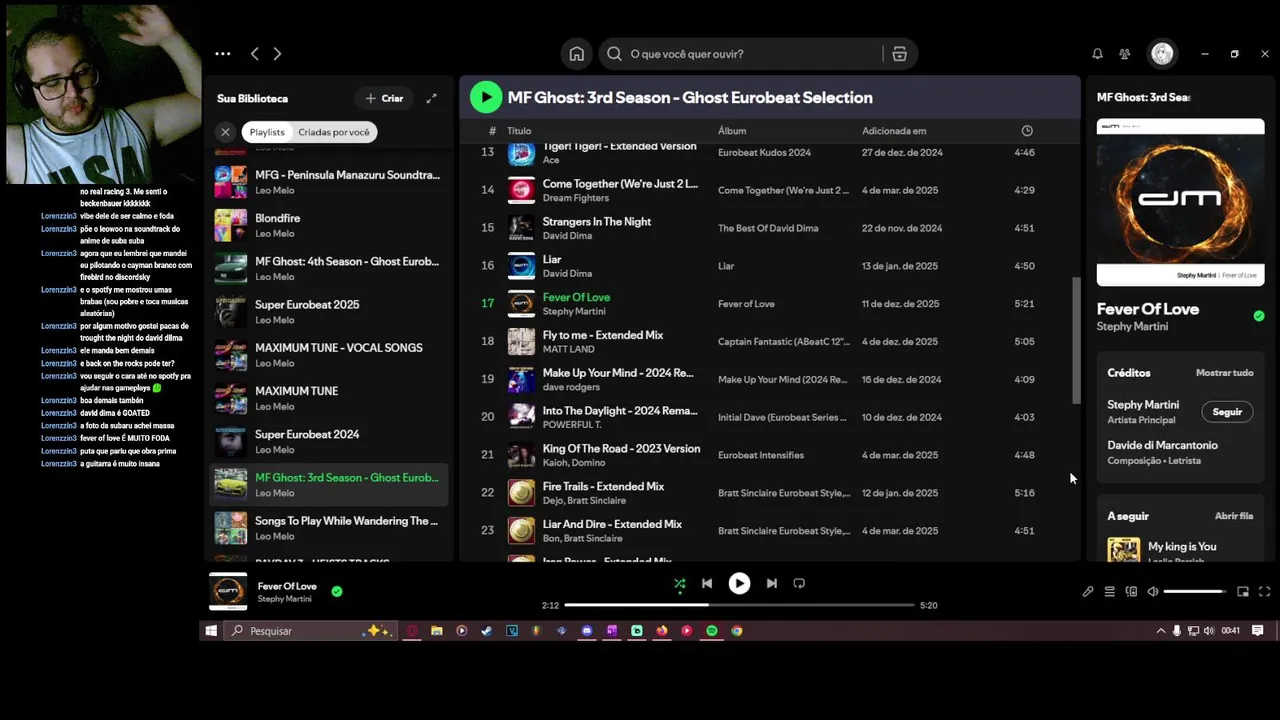Viewport: 1280px width, 720px height.
Task: Open the user profile avatar
Action: 1162,54
